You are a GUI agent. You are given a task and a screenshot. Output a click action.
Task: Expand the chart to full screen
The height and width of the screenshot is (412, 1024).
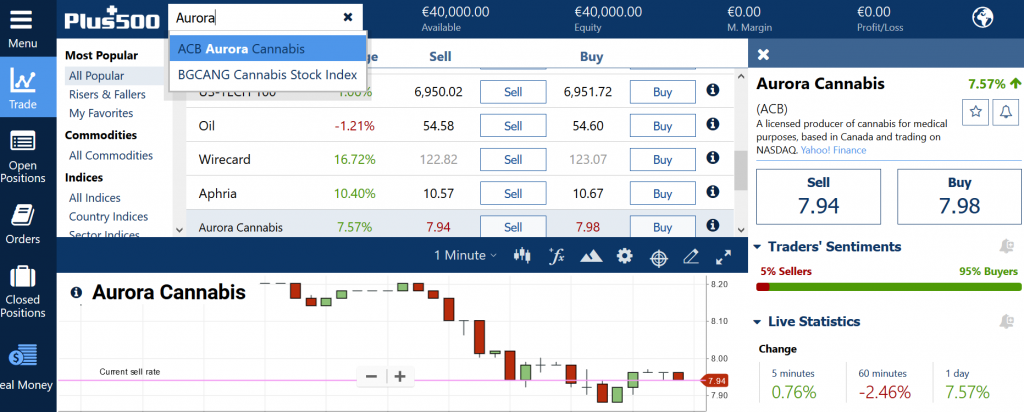click(x=723, y=257)
